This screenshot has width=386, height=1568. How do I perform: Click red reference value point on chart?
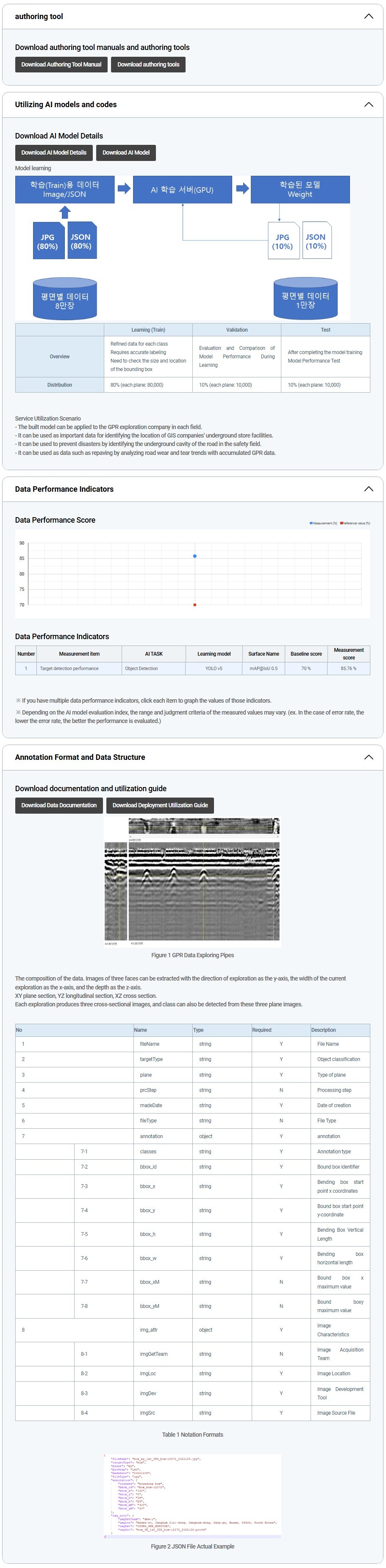click(x=195, y=605)
